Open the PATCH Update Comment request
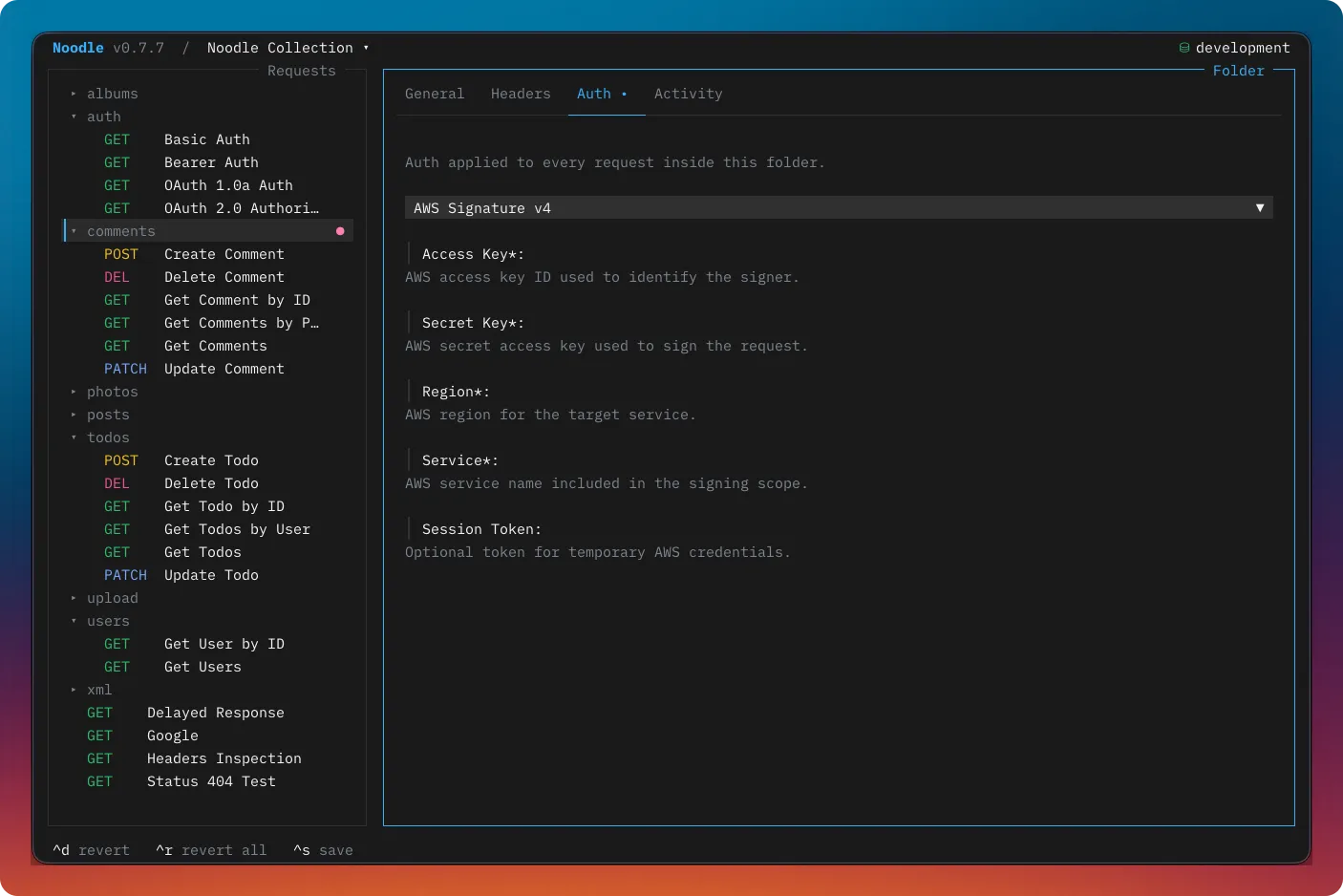This screenshot has width=1343, height=896. pyautogui.click(x=208, y=369)
